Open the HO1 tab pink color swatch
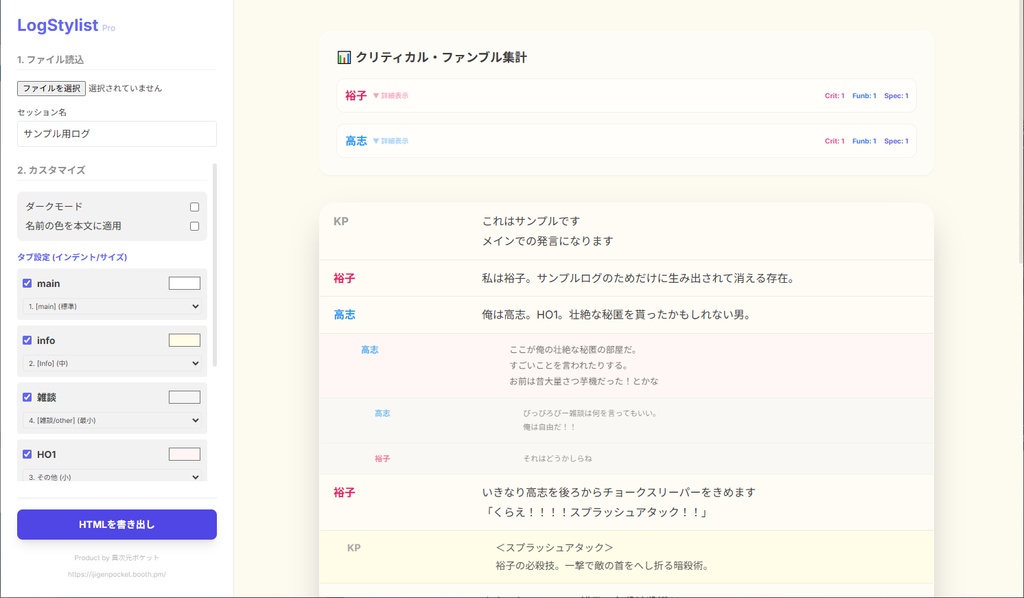The height and width of the screenshot is (598, 1024). [185, 454]
